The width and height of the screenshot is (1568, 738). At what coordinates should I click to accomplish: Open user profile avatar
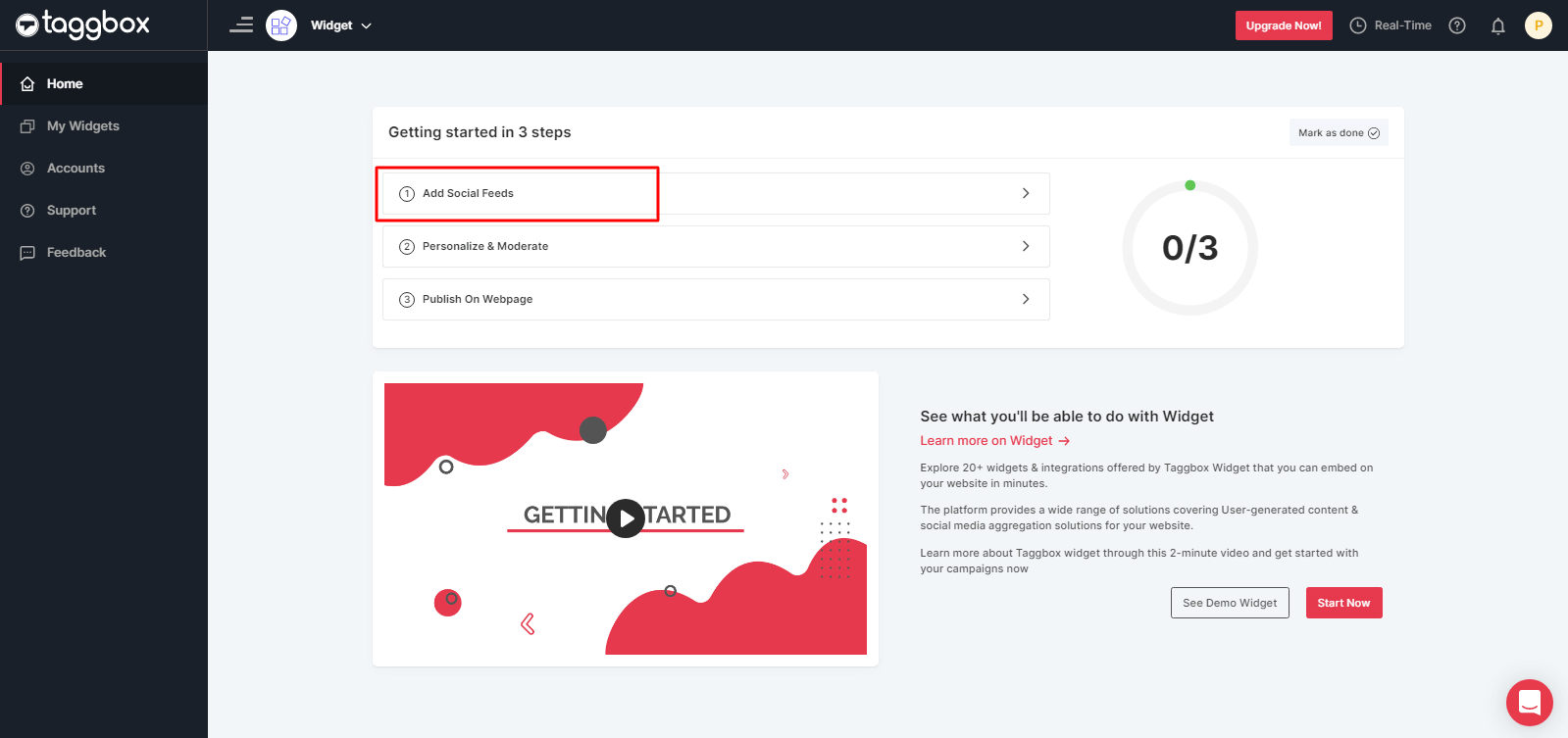tap(1538, 25)
